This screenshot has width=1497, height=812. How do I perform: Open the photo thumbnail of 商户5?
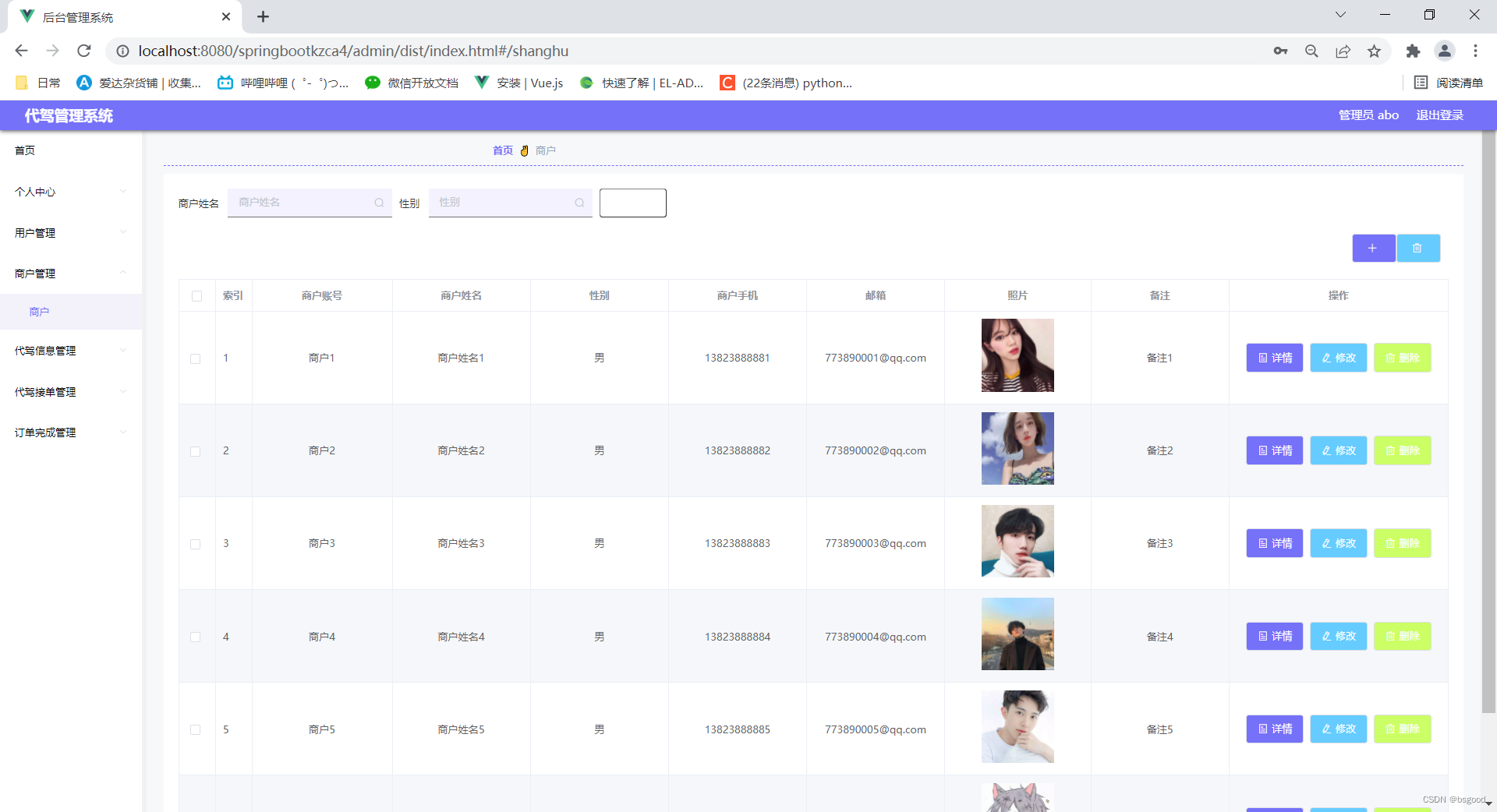(1017, 726)
